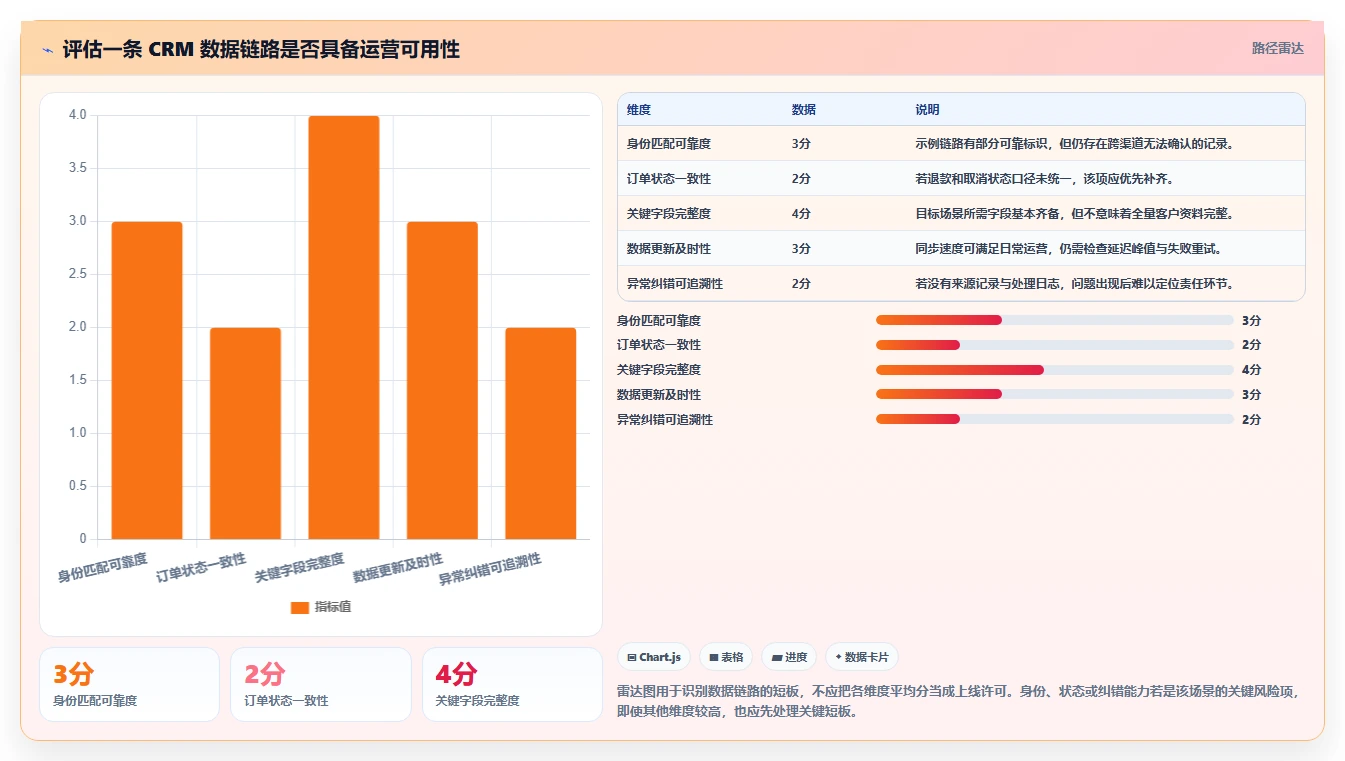The width and height of the screenshot is (1345, 761).
Task: Click the 4分 value in the table
Action: (x=801, y=214)
